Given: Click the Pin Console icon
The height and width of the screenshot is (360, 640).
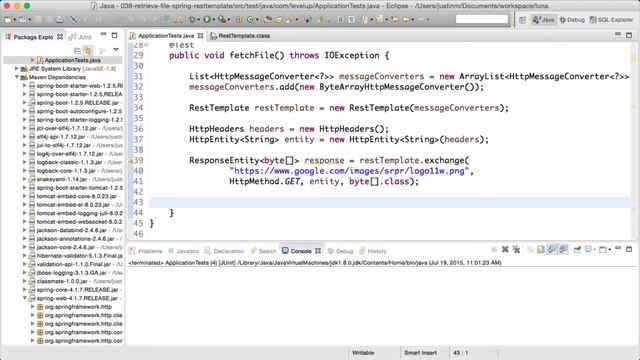Looking at the screenshot, I should tap(577, 249).
